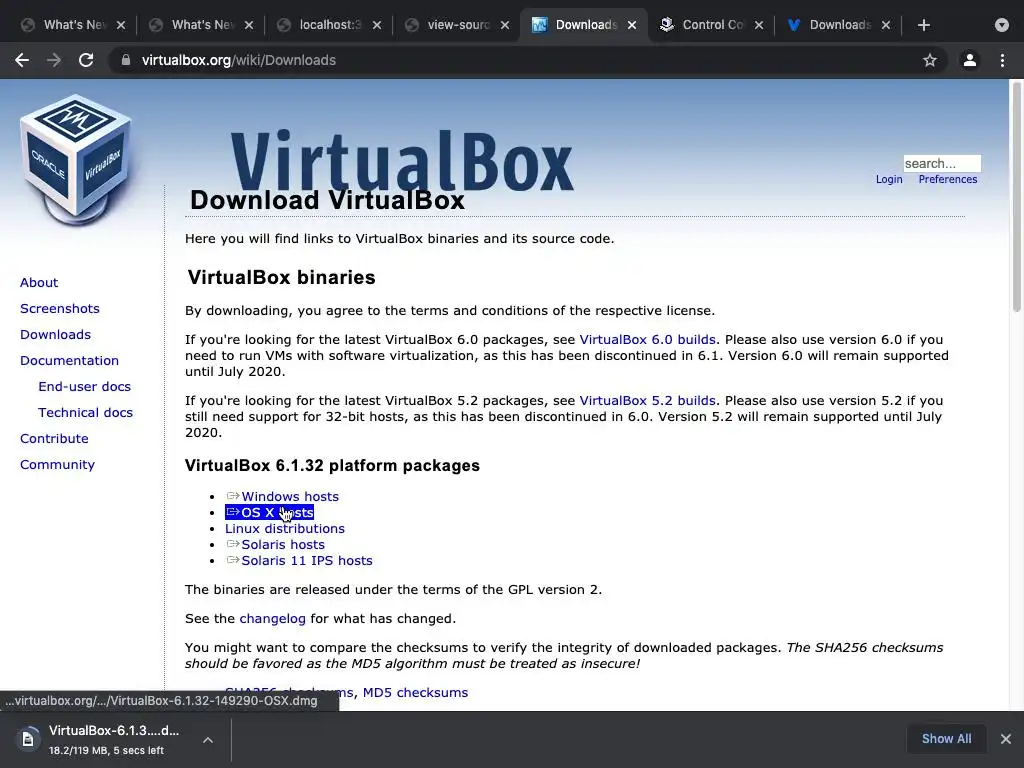Click the downloaded file icon in downloads bar

tap(28, 739)
